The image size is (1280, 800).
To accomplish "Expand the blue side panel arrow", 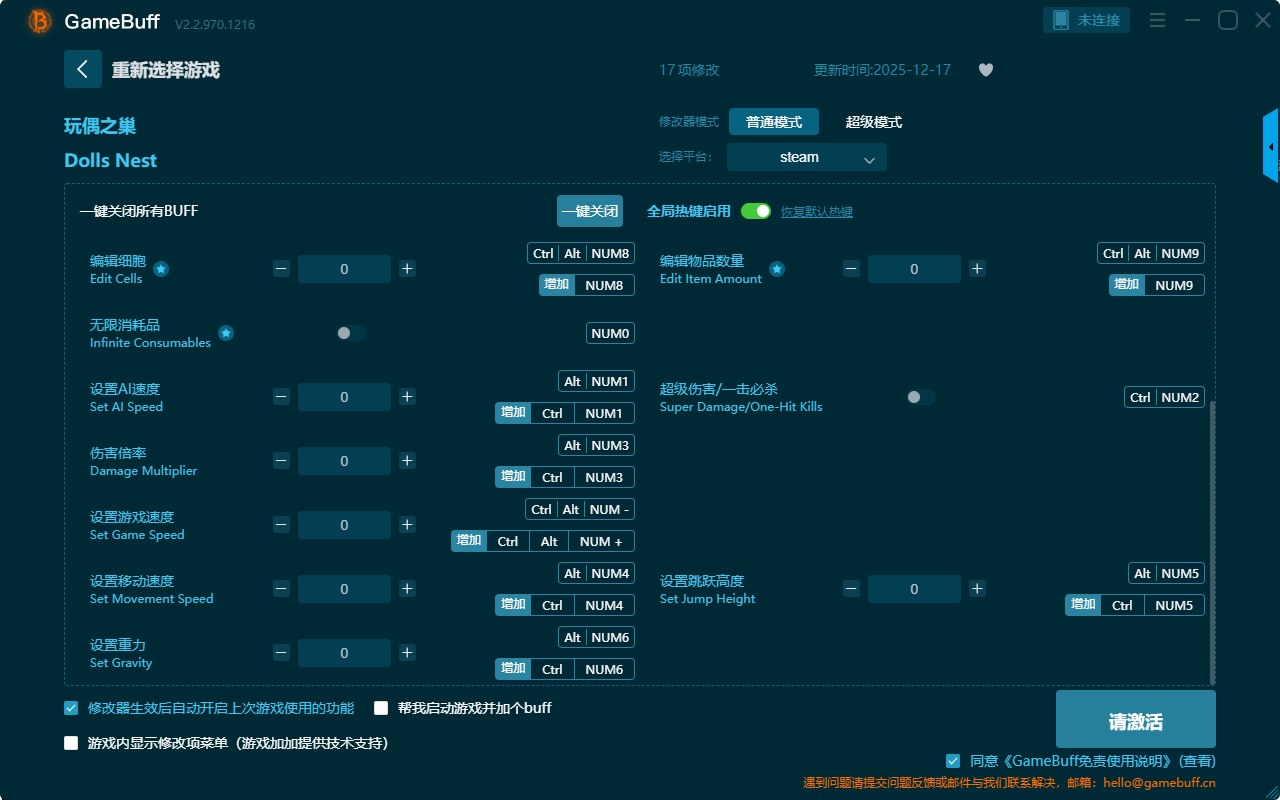I will click(1271, 147).
